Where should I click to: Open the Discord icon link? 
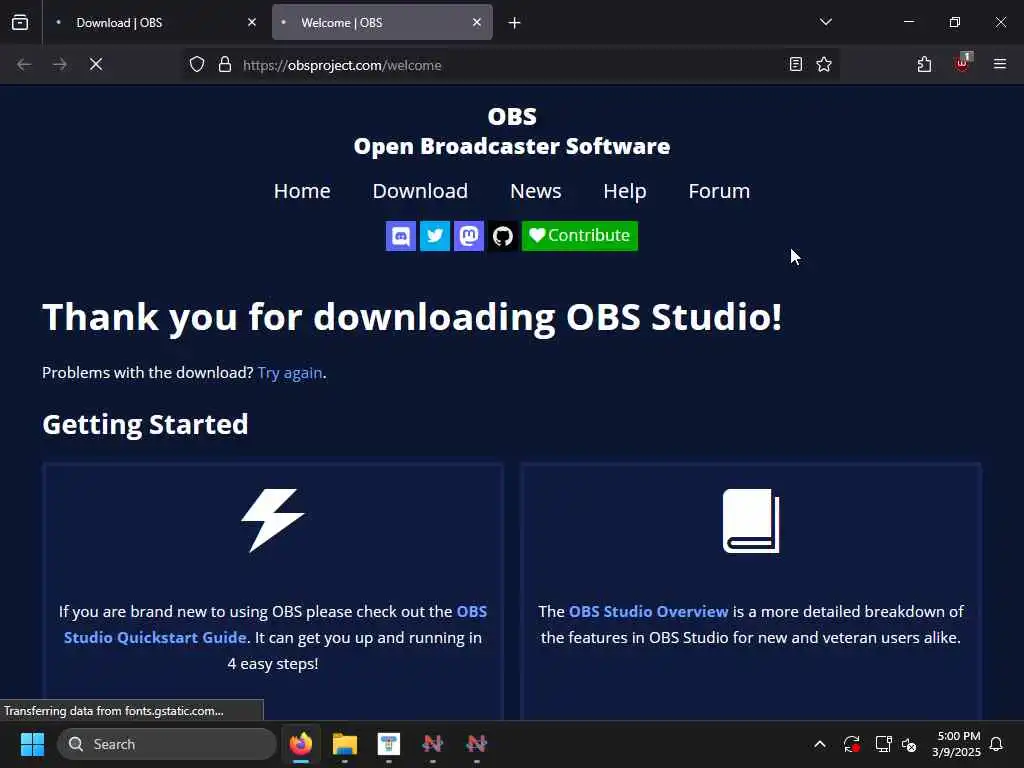click(400, 236)
